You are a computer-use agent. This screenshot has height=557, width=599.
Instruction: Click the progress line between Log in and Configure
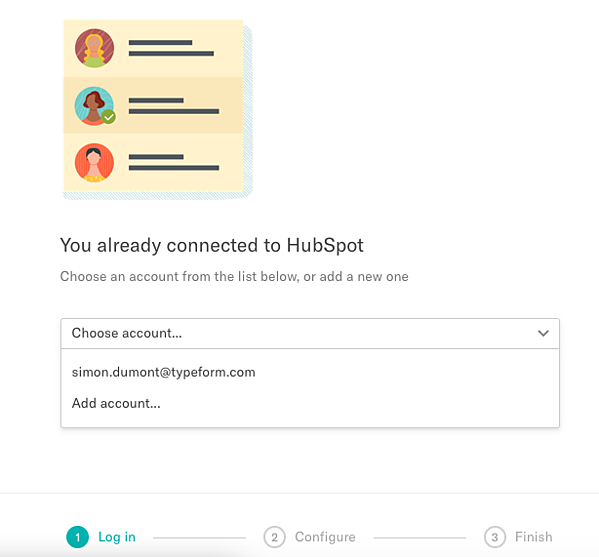click(199, 538)
